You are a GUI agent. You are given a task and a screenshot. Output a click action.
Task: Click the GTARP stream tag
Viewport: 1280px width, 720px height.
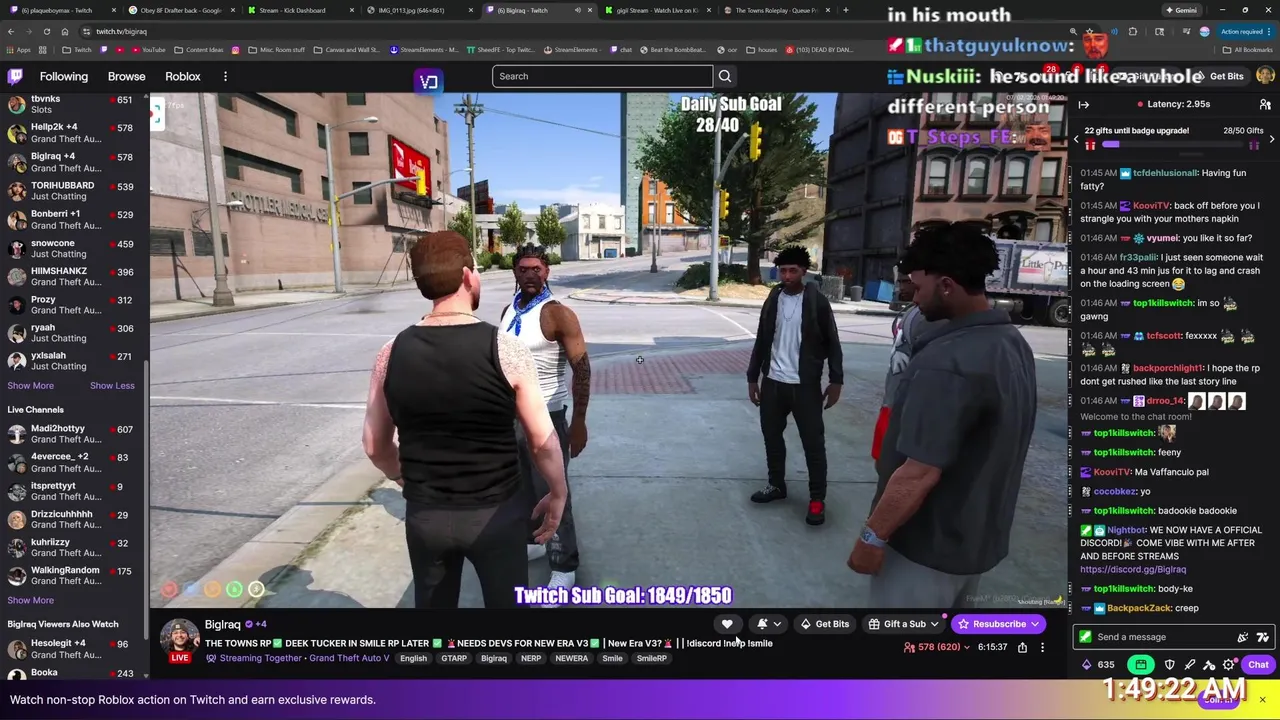click(x=454, y=658)
